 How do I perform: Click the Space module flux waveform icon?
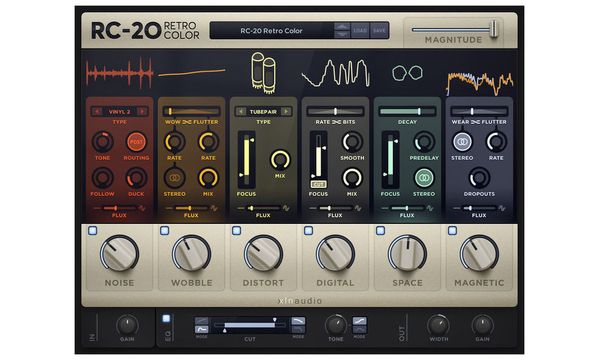(430, 208)
